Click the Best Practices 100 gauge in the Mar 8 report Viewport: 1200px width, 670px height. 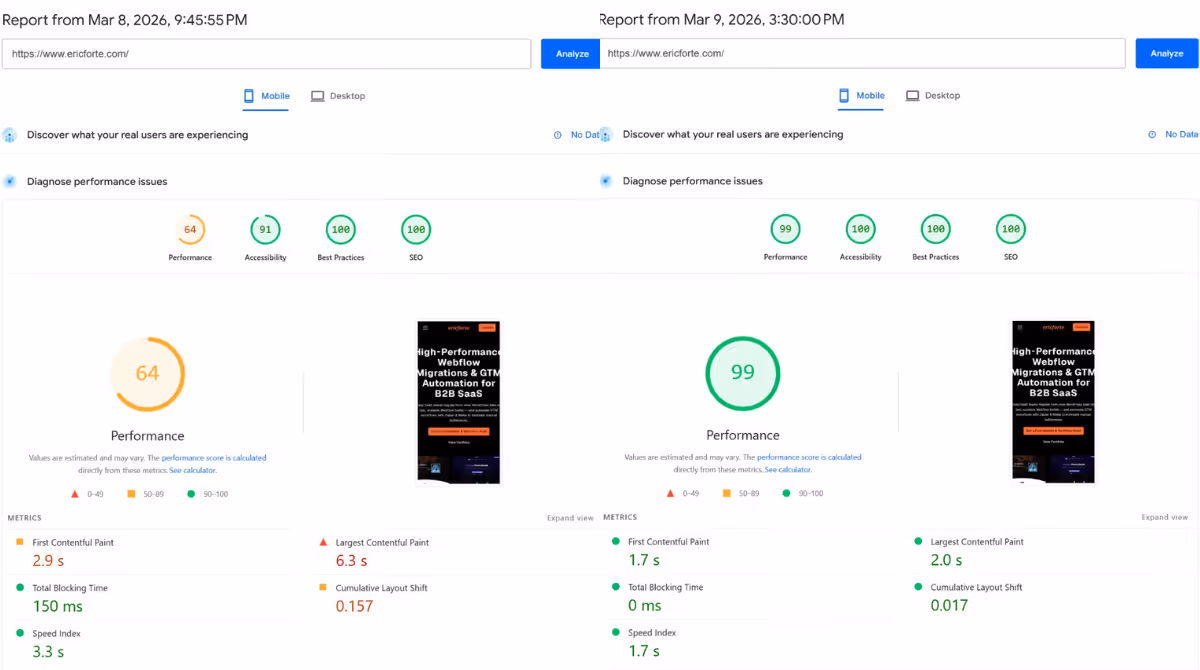pos(341,230)
